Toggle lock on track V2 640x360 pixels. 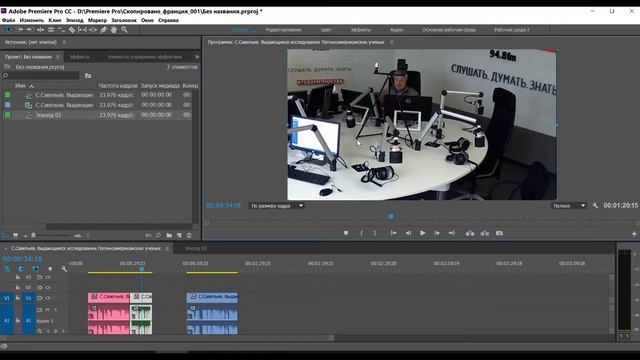pos(18,288)
